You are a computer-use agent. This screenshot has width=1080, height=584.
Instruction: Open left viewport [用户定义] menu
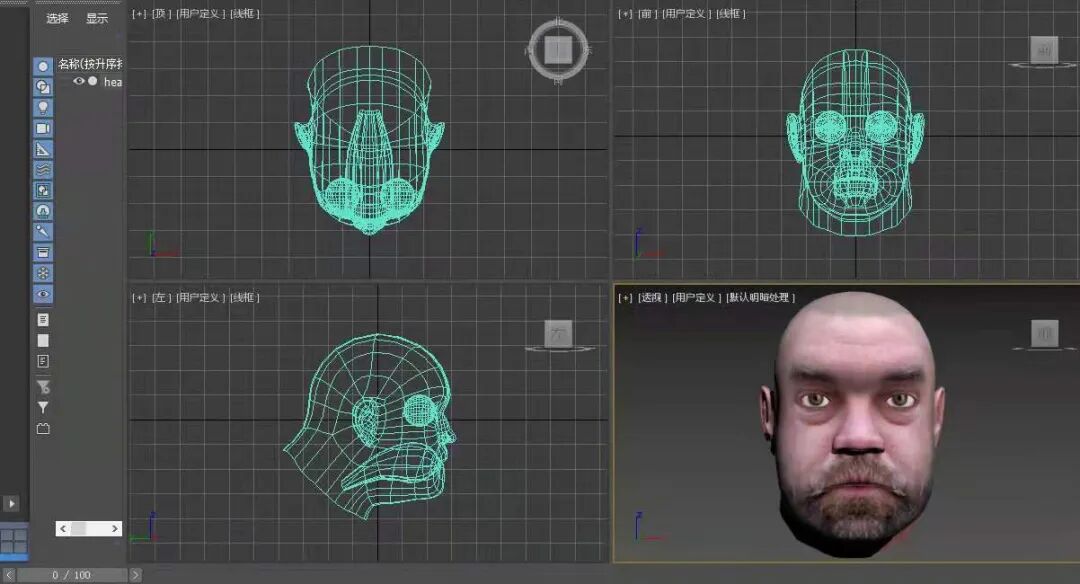pyautogui.click(x=200, y=298)
